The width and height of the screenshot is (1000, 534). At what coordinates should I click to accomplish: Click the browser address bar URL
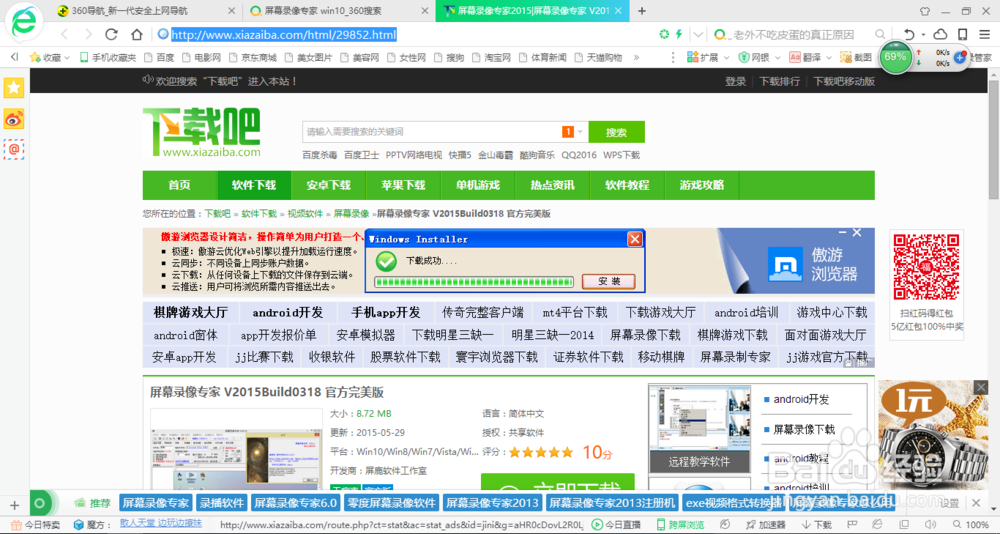click(x=284, y=34)
